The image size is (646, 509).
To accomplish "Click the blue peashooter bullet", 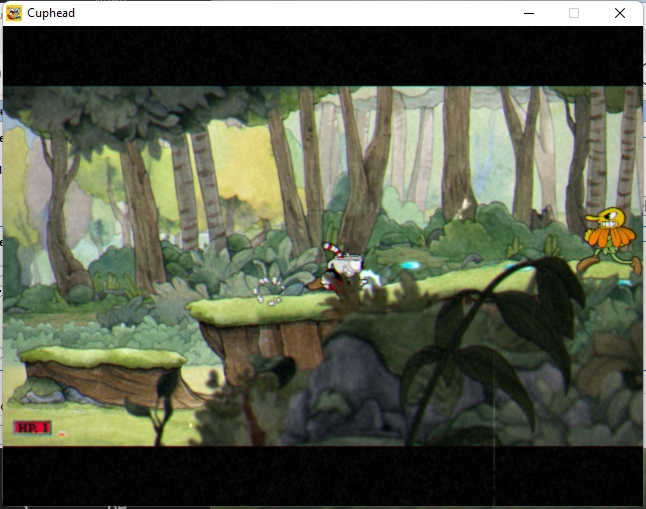I will 410,266.
